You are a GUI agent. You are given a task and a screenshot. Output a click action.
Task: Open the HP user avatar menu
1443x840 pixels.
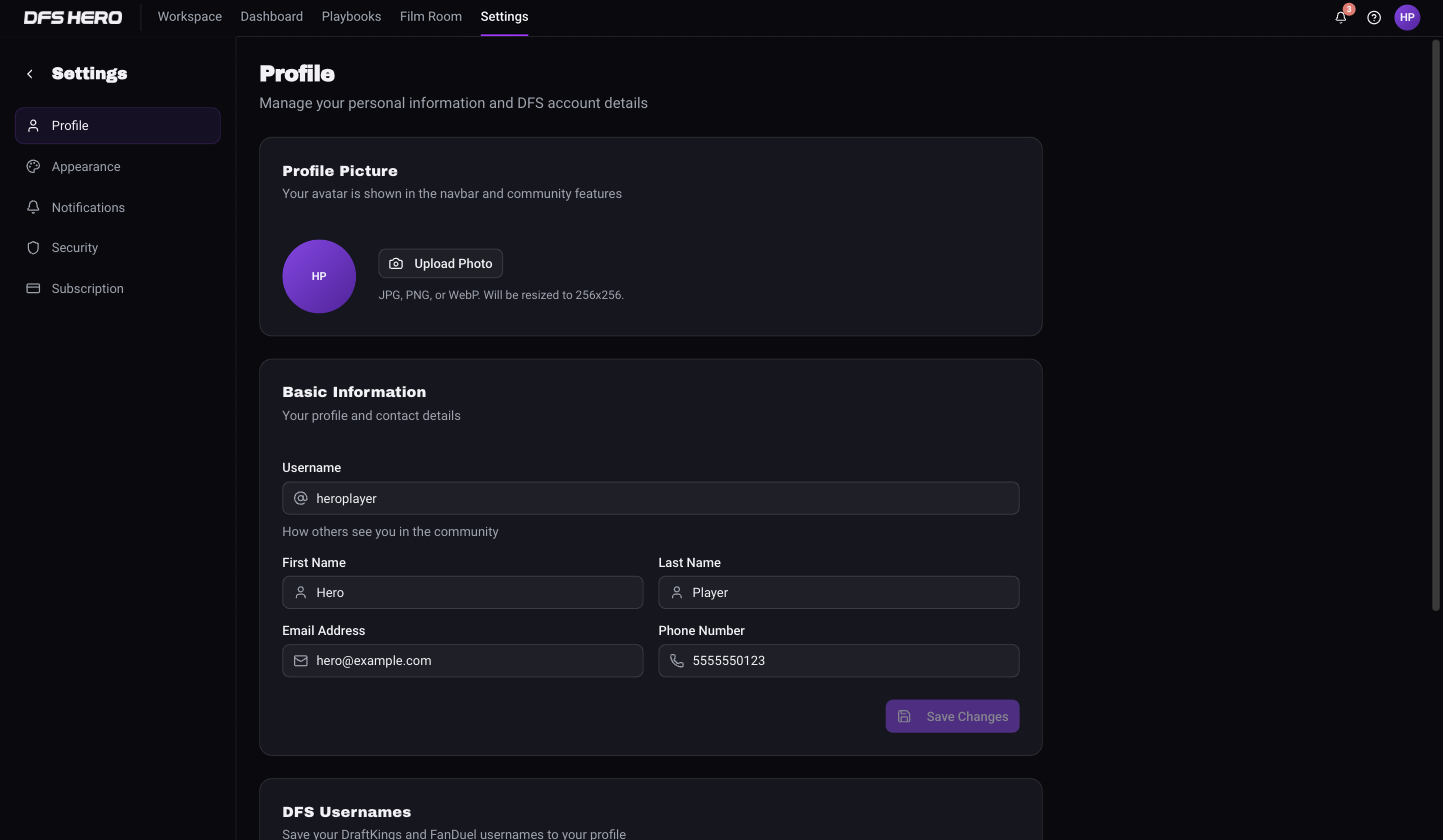[x=1407, y=17]
